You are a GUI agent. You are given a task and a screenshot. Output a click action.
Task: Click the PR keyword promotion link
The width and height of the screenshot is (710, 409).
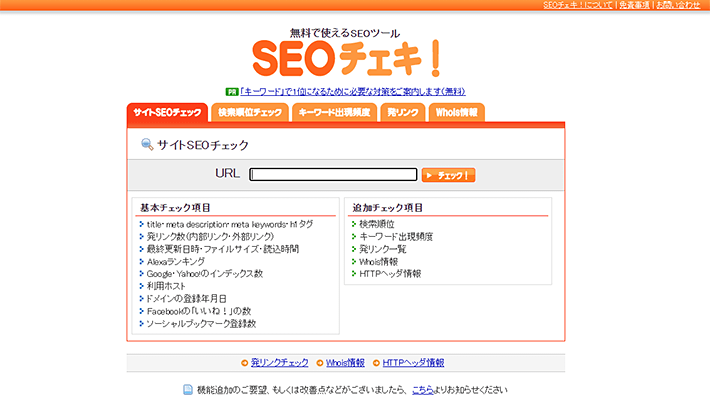point(352,91)
